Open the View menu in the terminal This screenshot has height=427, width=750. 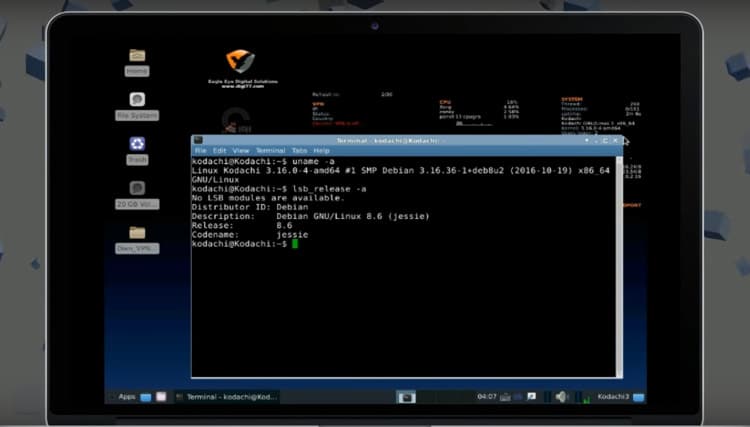point(241,151)
